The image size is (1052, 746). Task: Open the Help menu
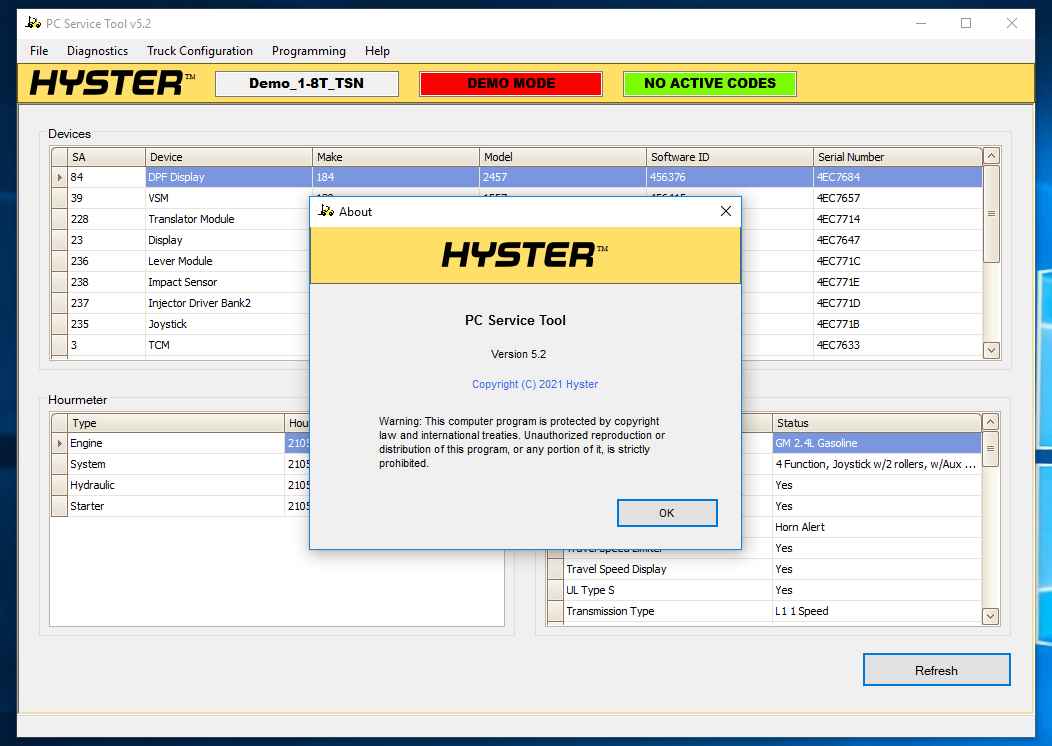tap(377, 51)
